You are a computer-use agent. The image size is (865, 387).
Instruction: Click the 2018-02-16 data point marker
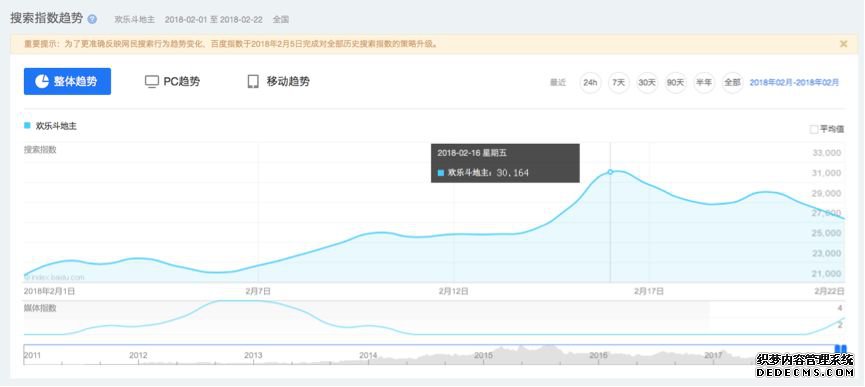click(610, 172)
